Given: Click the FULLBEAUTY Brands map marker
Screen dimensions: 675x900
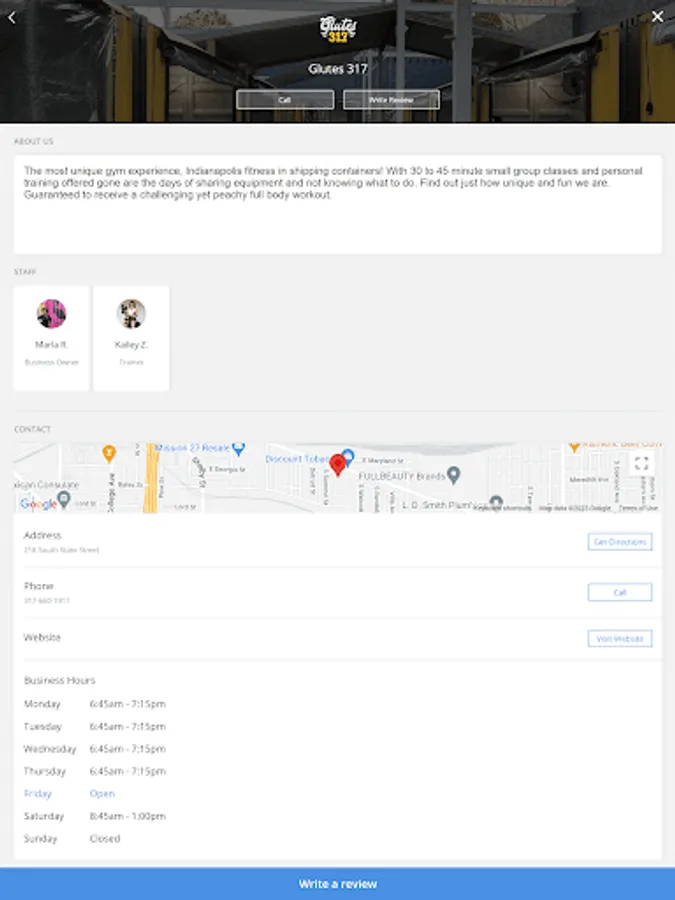Looking at the screenshot, I should pyautogui.click(x=453, y=475).
